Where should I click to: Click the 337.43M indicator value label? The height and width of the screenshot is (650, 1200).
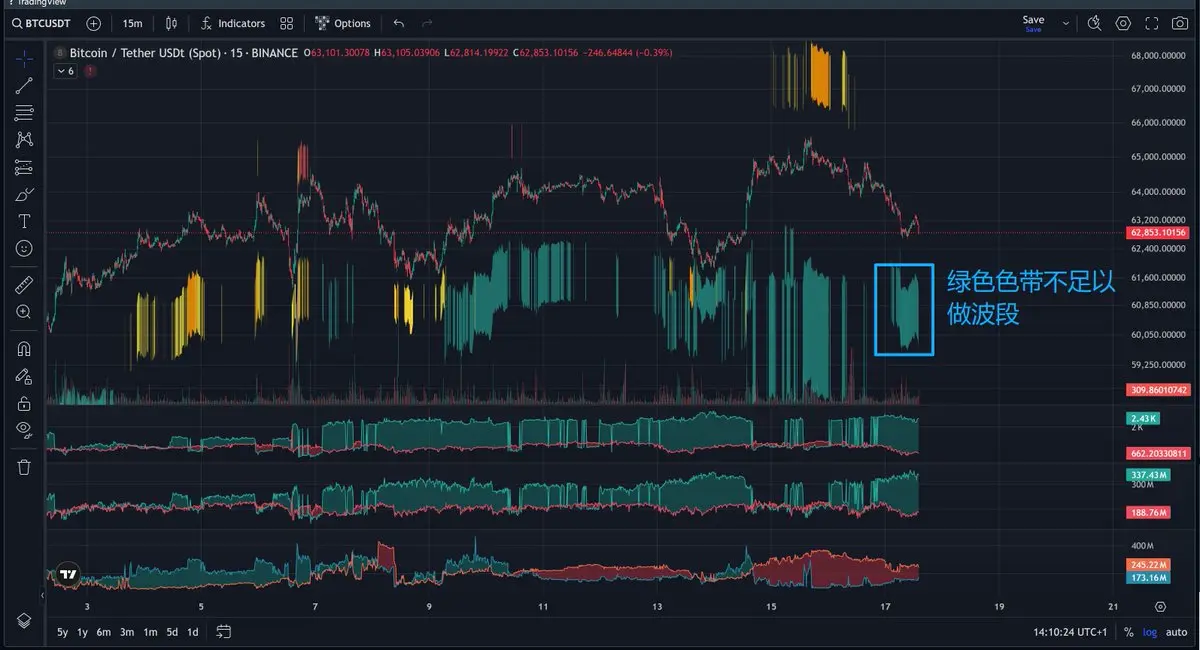click(1147, 474)
